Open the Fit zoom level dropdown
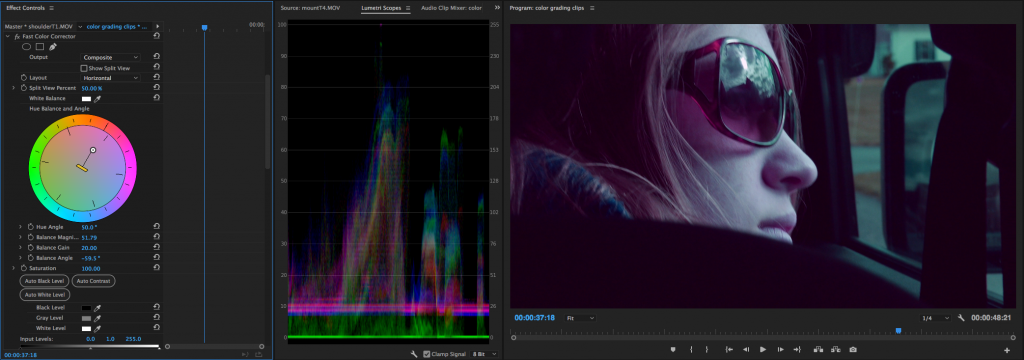1024x360 pixels. tap(580, 318)
